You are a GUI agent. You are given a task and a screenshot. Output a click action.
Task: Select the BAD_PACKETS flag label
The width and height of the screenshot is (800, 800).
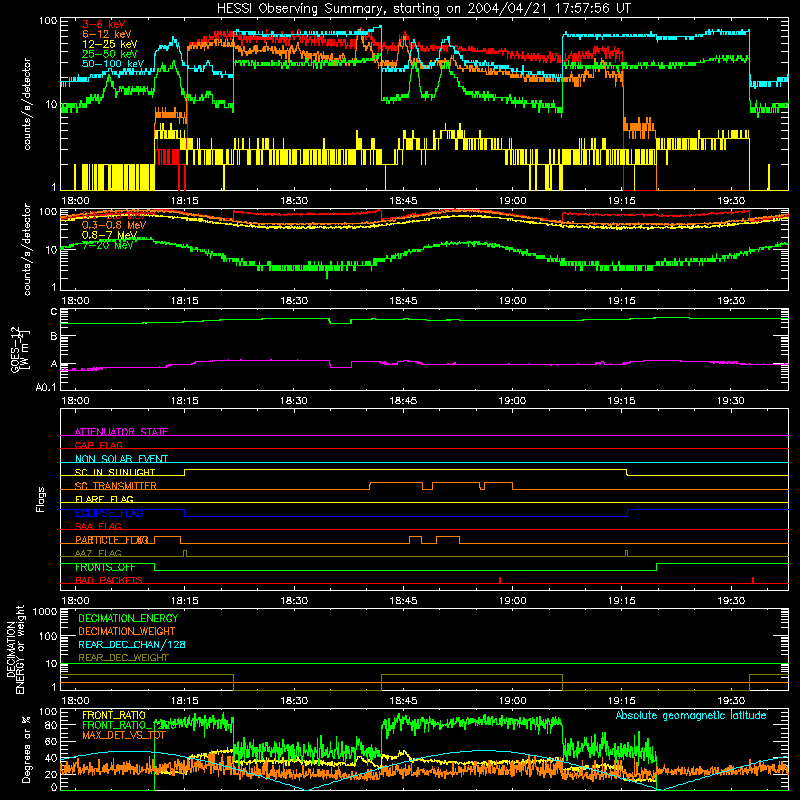coord(109,581)
